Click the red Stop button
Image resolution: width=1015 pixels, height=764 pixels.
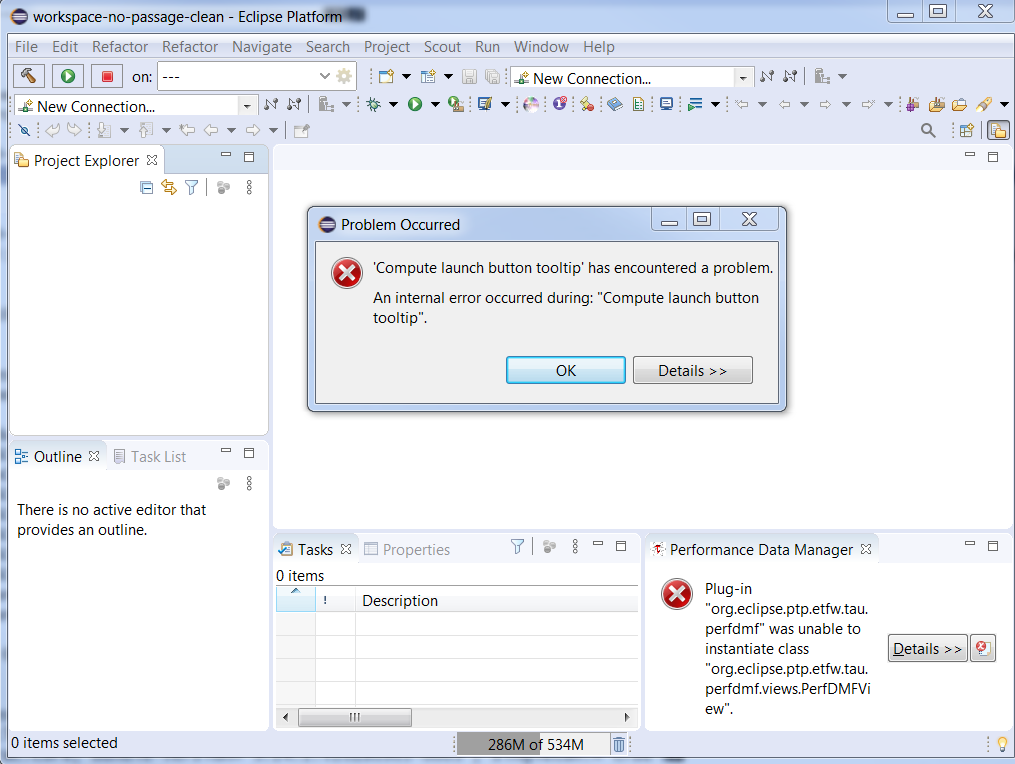tap(107, 76)
